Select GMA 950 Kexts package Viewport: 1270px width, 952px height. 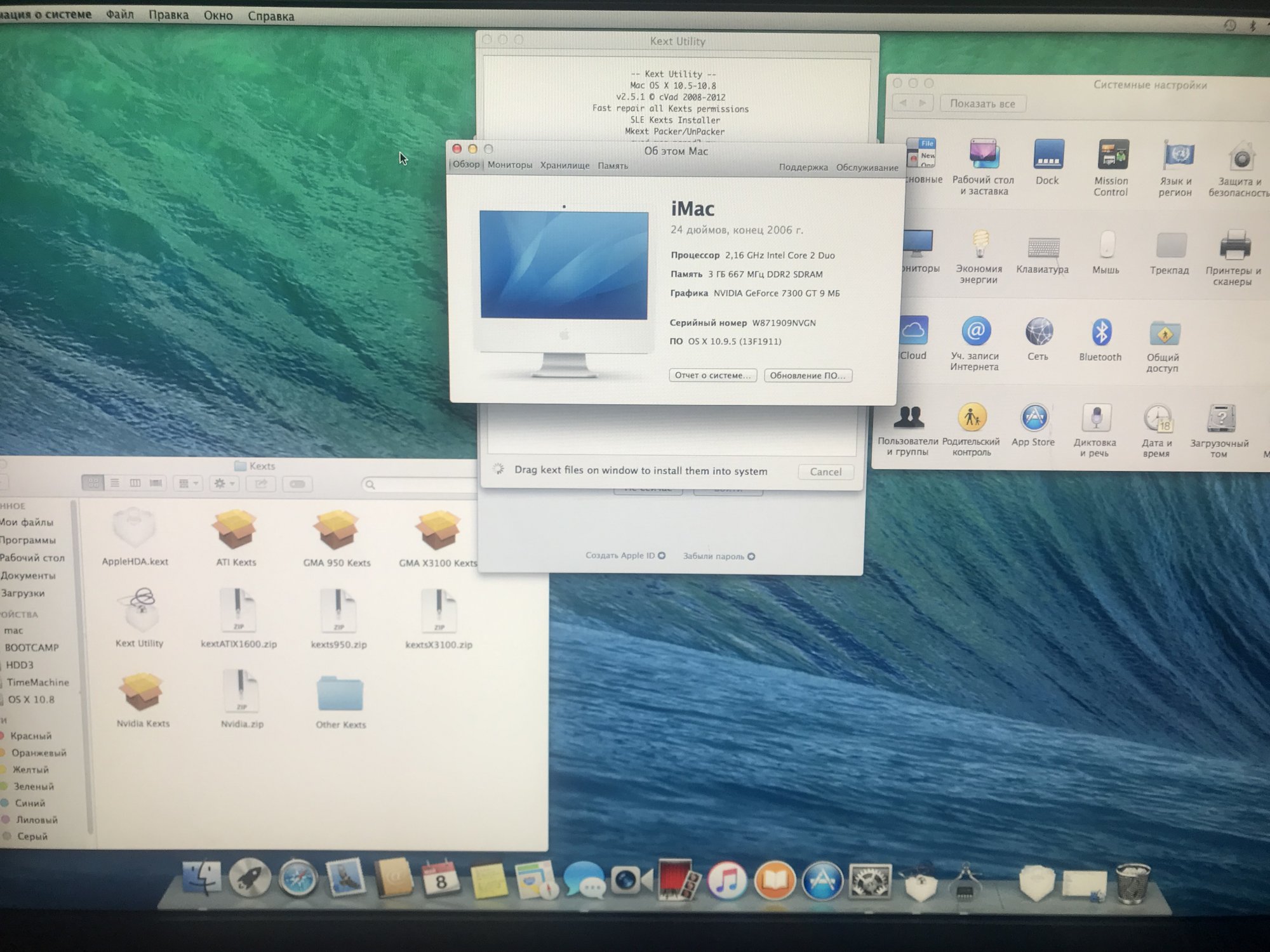pyautogui.click(x=337, y=538)
